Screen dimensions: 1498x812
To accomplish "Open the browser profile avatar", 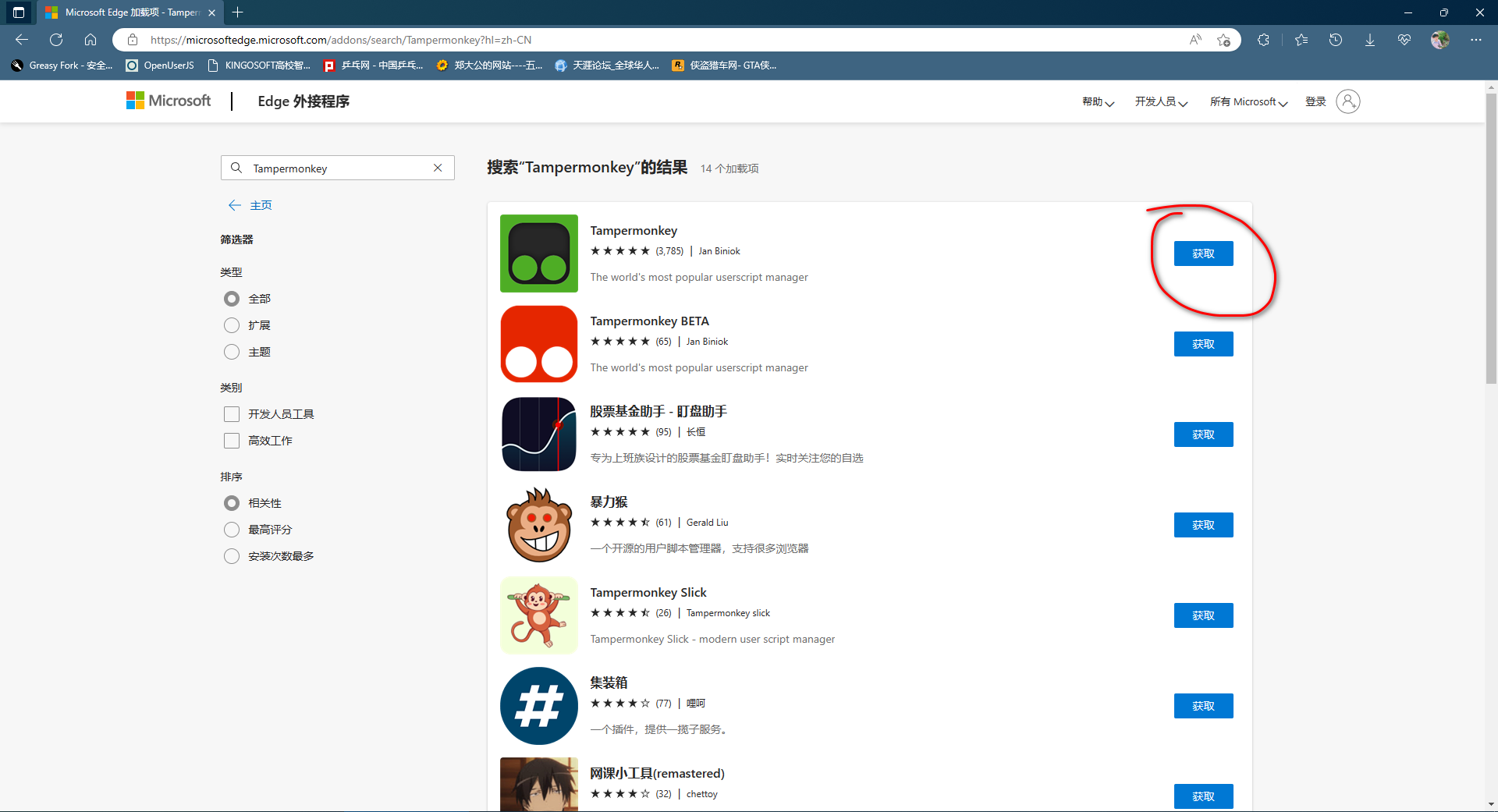I will tap(1440, 40).
